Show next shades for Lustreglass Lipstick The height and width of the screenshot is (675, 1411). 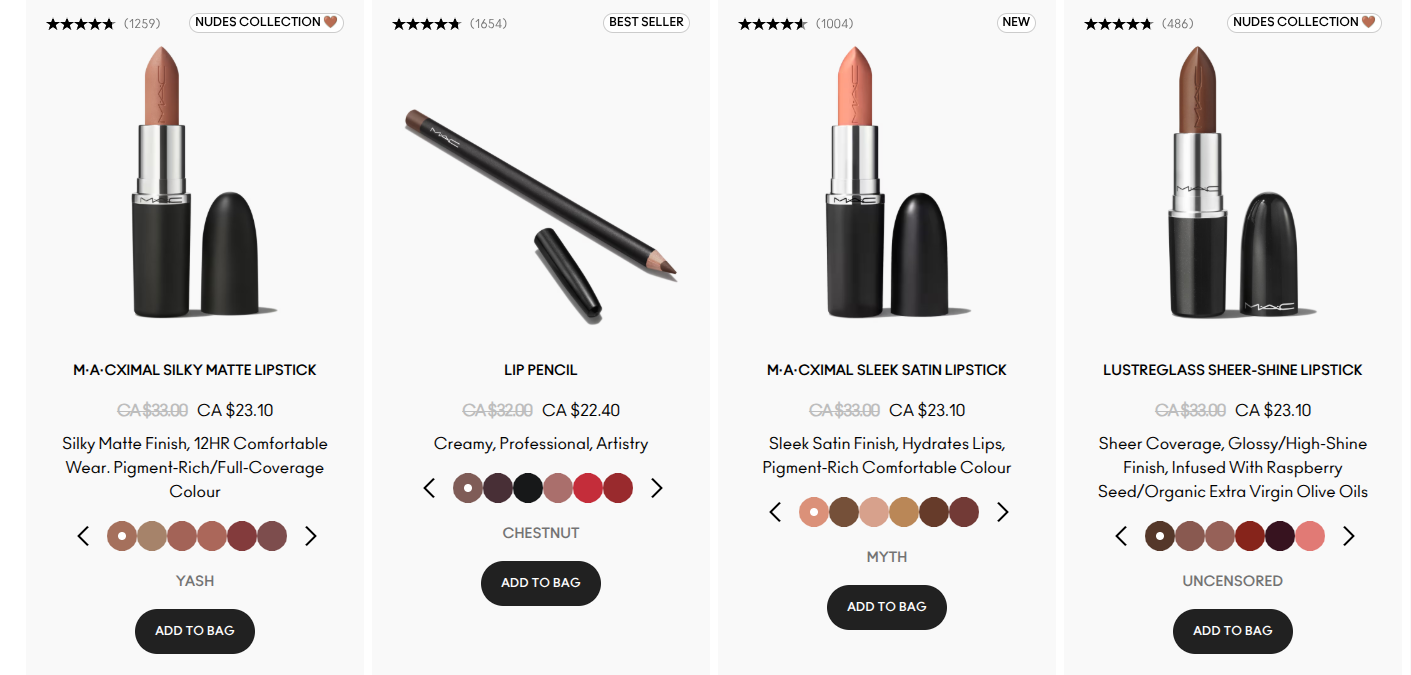click(x=1349, y=536)
